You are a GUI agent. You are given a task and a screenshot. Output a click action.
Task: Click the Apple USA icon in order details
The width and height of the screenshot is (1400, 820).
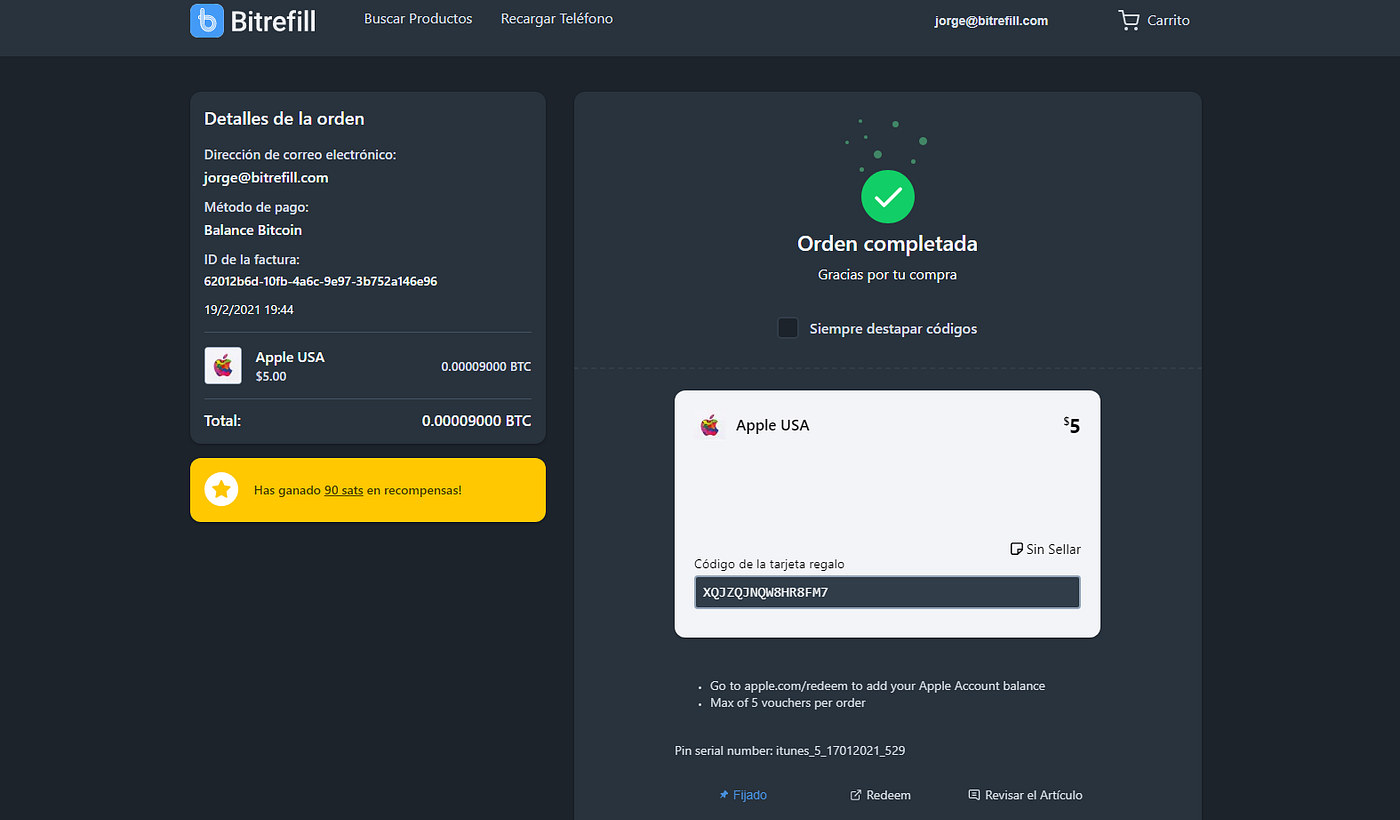223,366
